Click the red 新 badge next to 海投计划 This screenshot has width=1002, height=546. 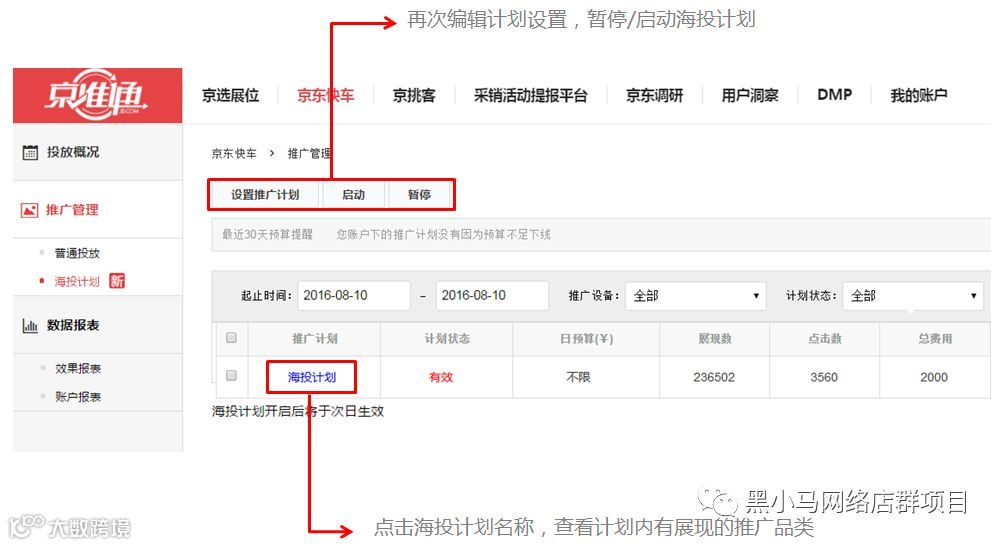tap(117, 281)
